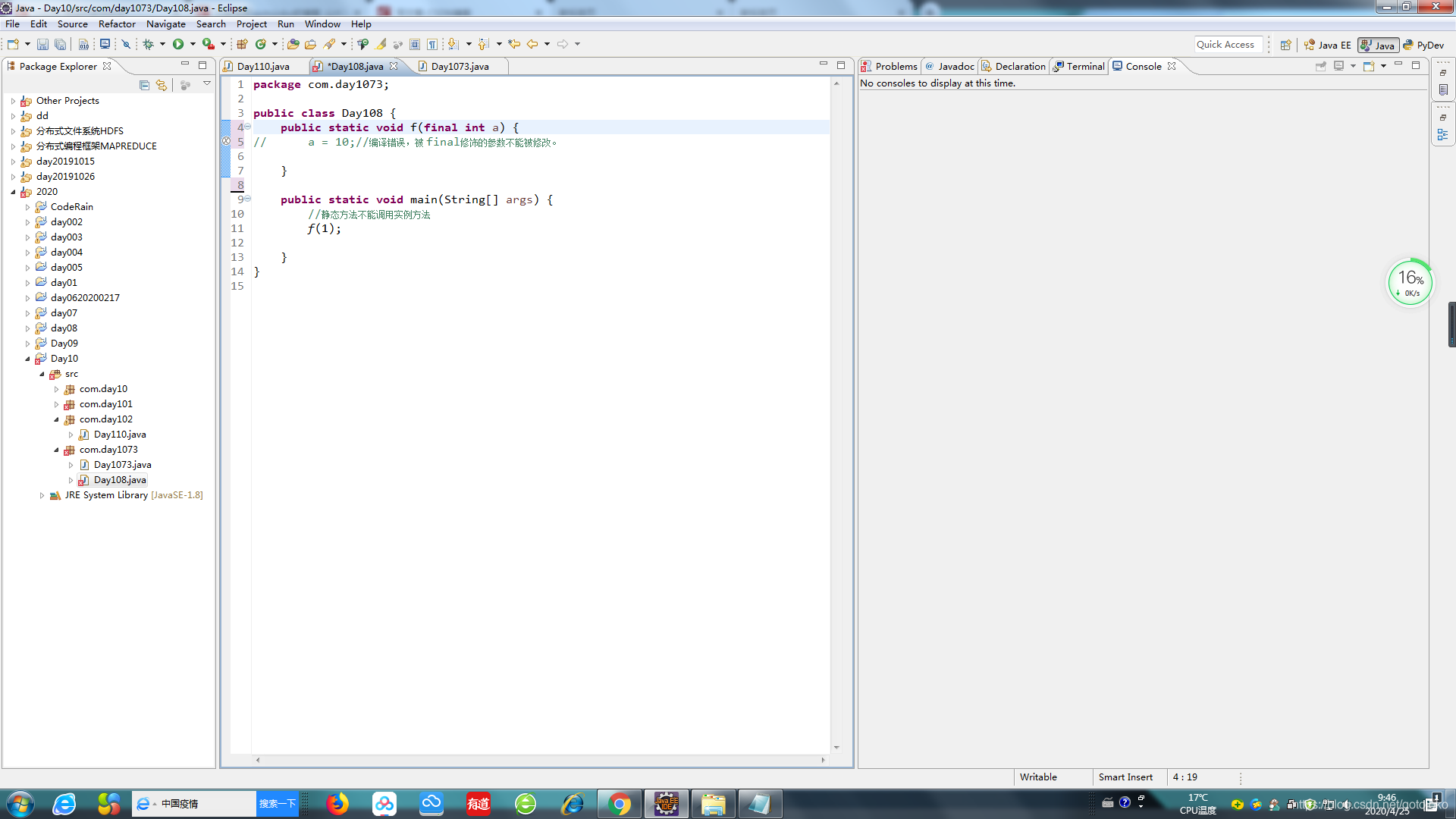Toggle Block Selection Mode

414,44
